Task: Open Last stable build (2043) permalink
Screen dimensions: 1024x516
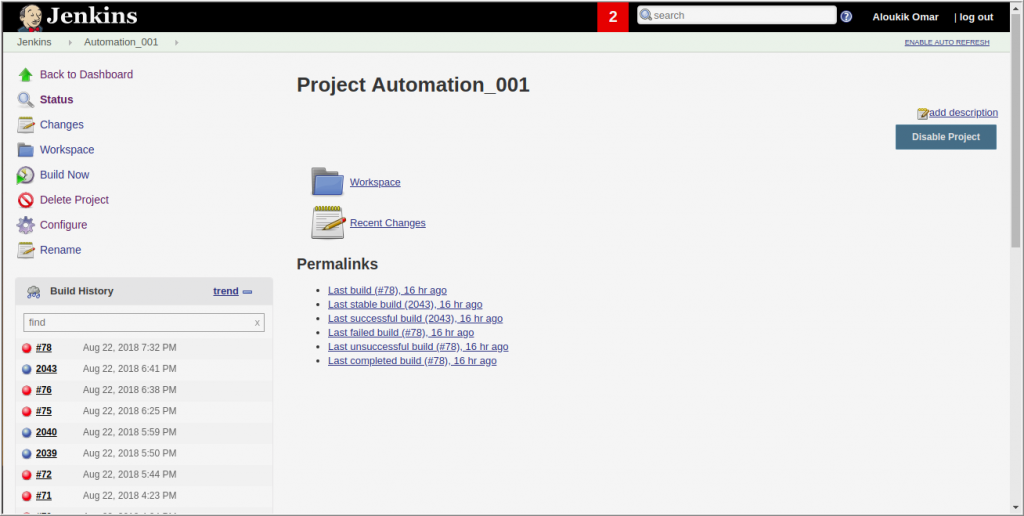Action: pos(405,304)
